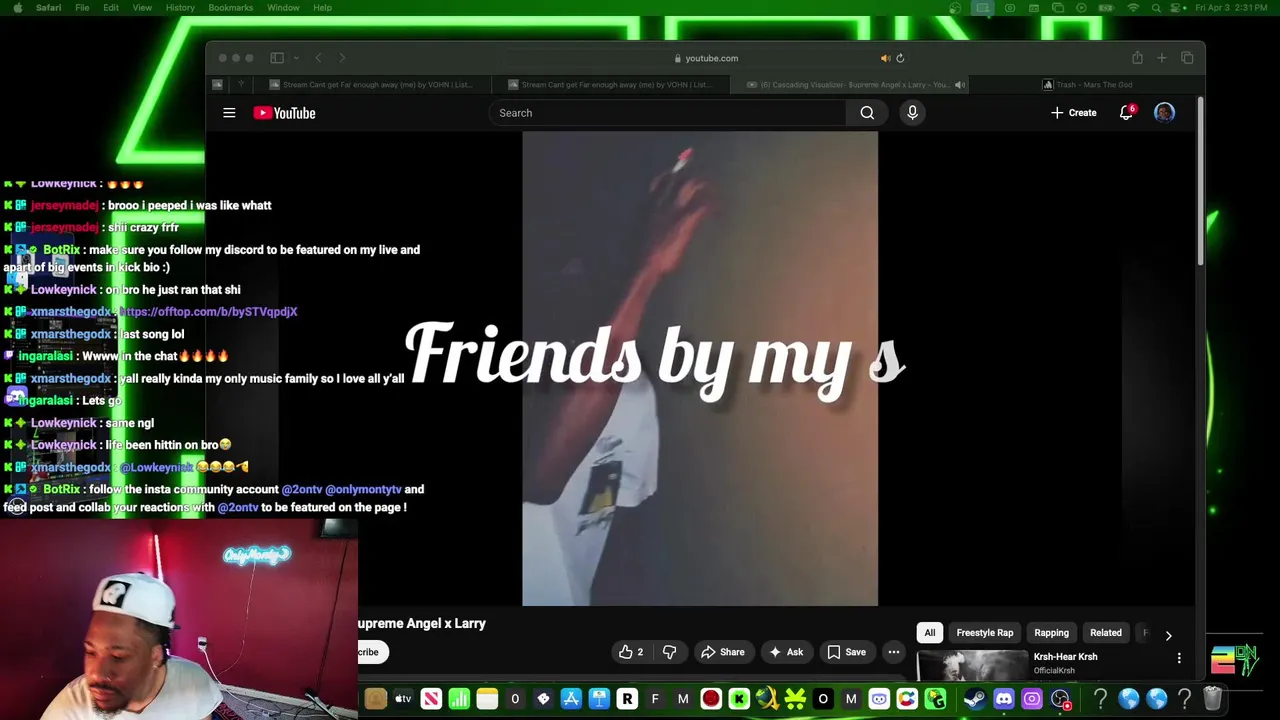
Task: Share the video
Action: 722,652
